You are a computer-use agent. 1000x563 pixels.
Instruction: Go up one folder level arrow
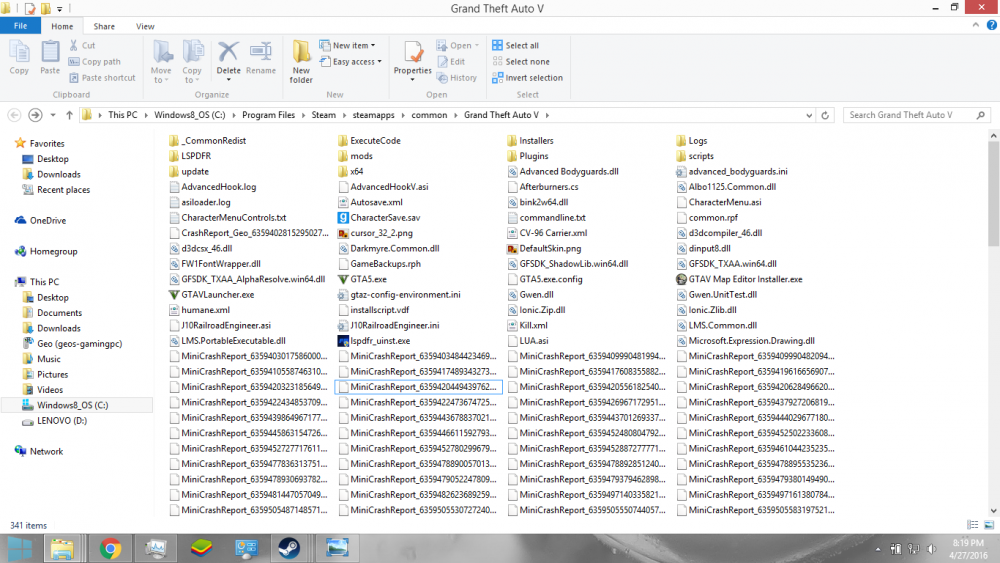pos(69,115)
